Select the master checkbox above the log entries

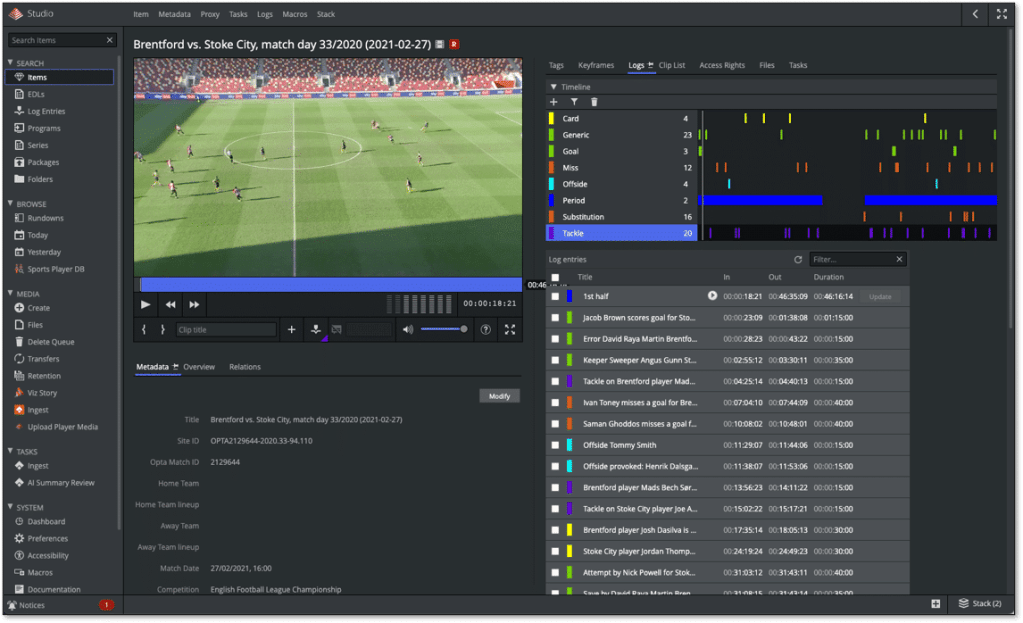pyautogui.click(x=555, y=277)
